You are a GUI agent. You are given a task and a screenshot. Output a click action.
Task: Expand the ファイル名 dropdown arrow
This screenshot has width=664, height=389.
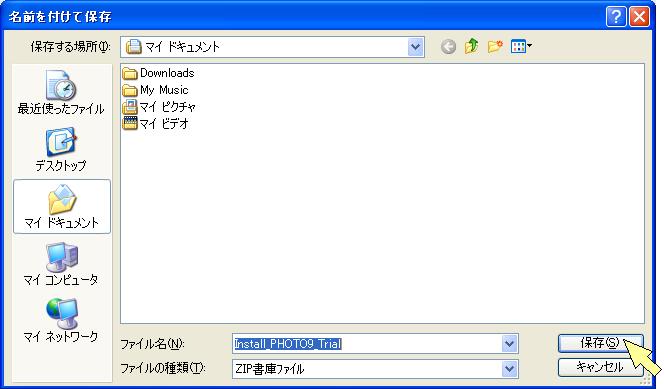pyautogui.click(x=509, y=344)
